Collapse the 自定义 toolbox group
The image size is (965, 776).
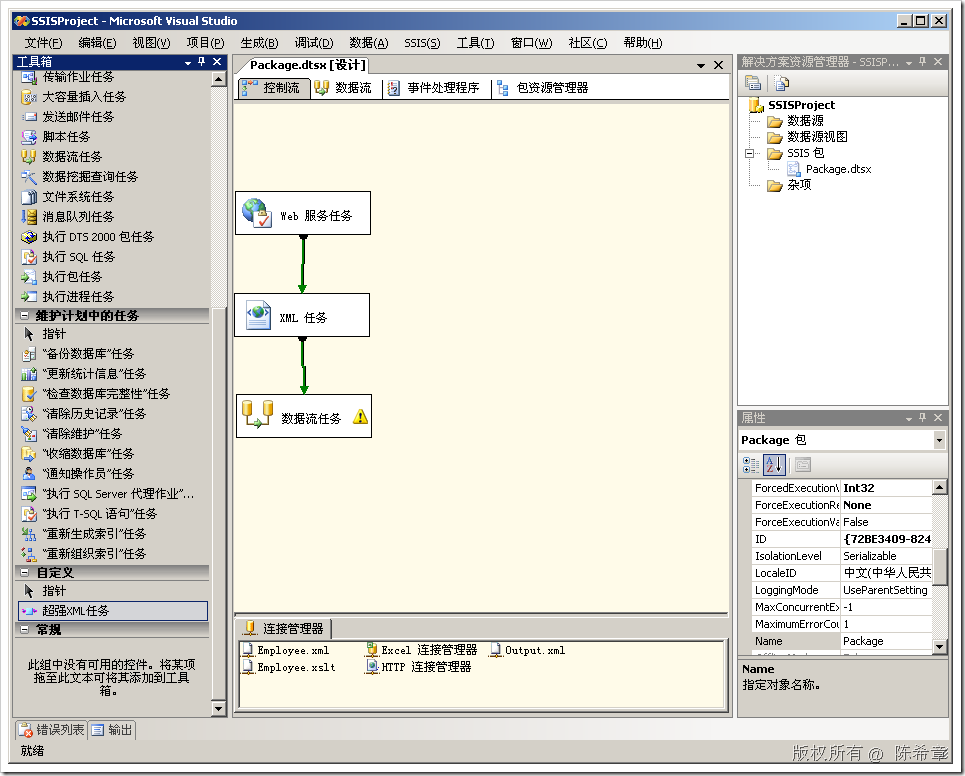(x=25, y=572)
